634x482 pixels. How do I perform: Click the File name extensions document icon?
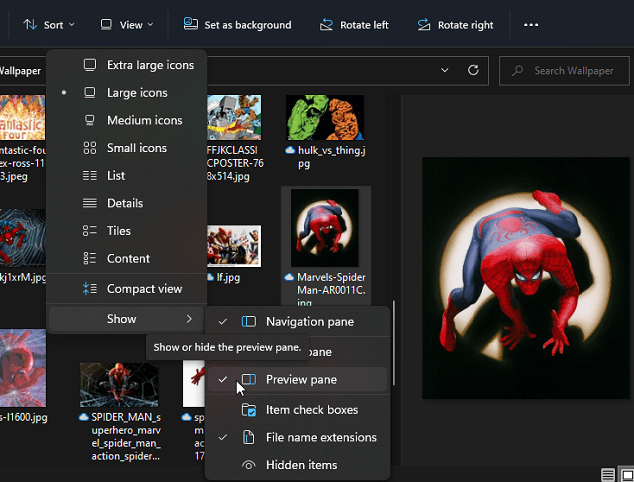(249, 438)
